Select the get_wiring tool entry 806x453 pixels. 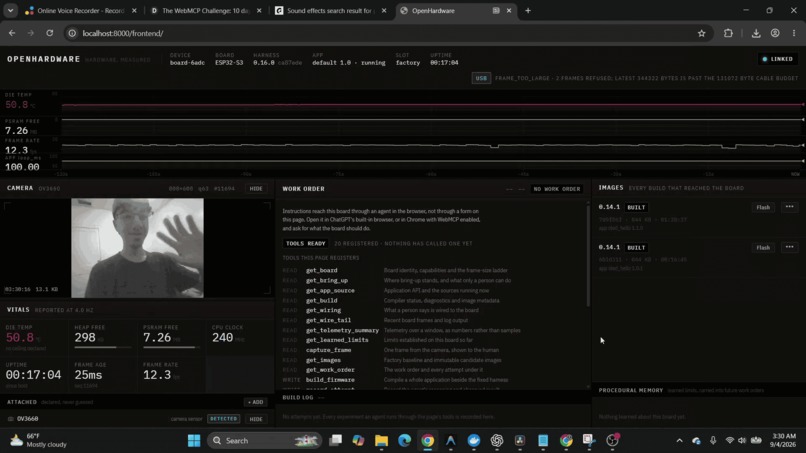click(323, 310)
